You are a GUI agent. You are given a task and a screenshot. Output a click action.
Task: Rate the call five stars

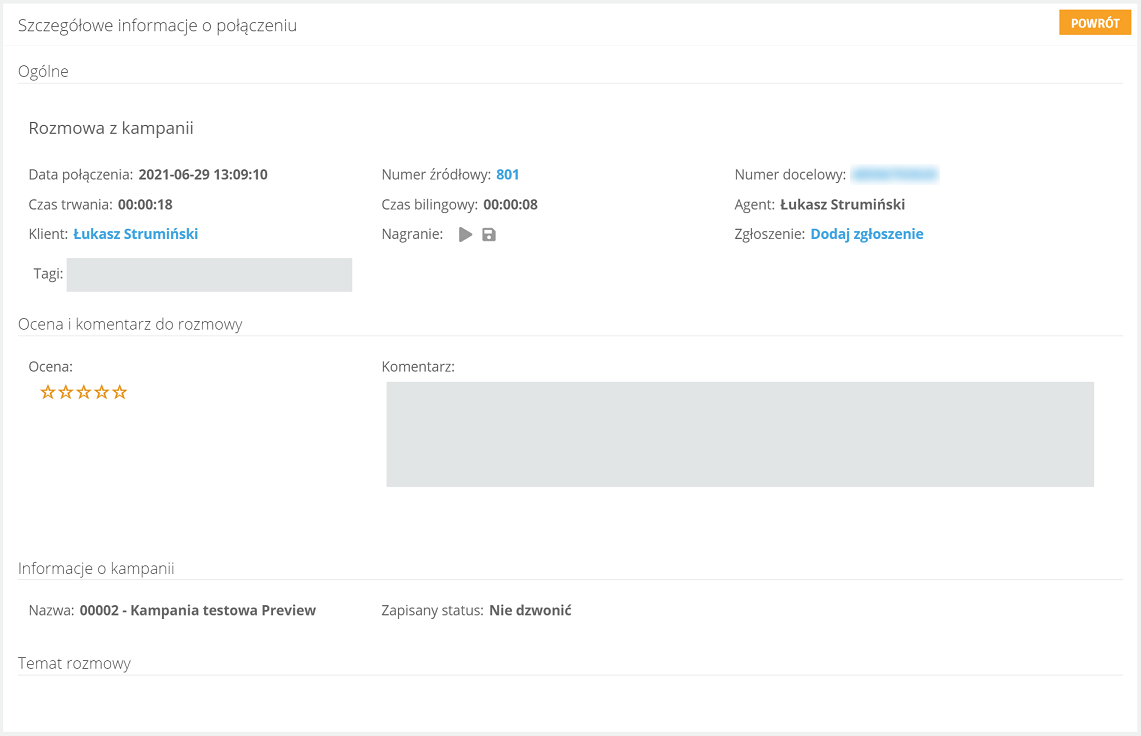[120, 392]
